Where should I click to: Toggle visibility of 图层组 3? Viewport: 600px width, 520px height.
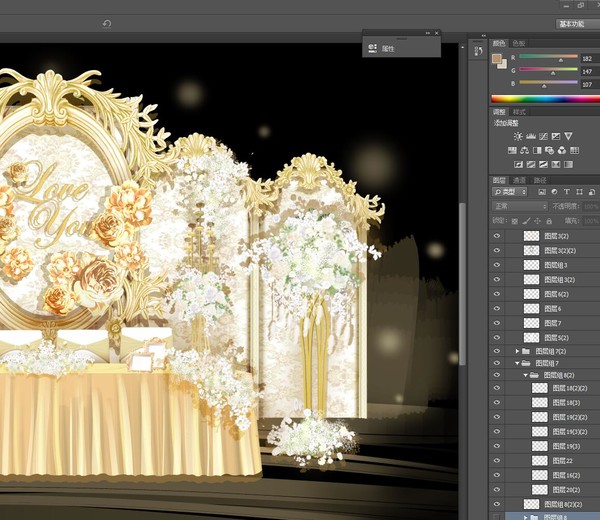pos(497,265)
